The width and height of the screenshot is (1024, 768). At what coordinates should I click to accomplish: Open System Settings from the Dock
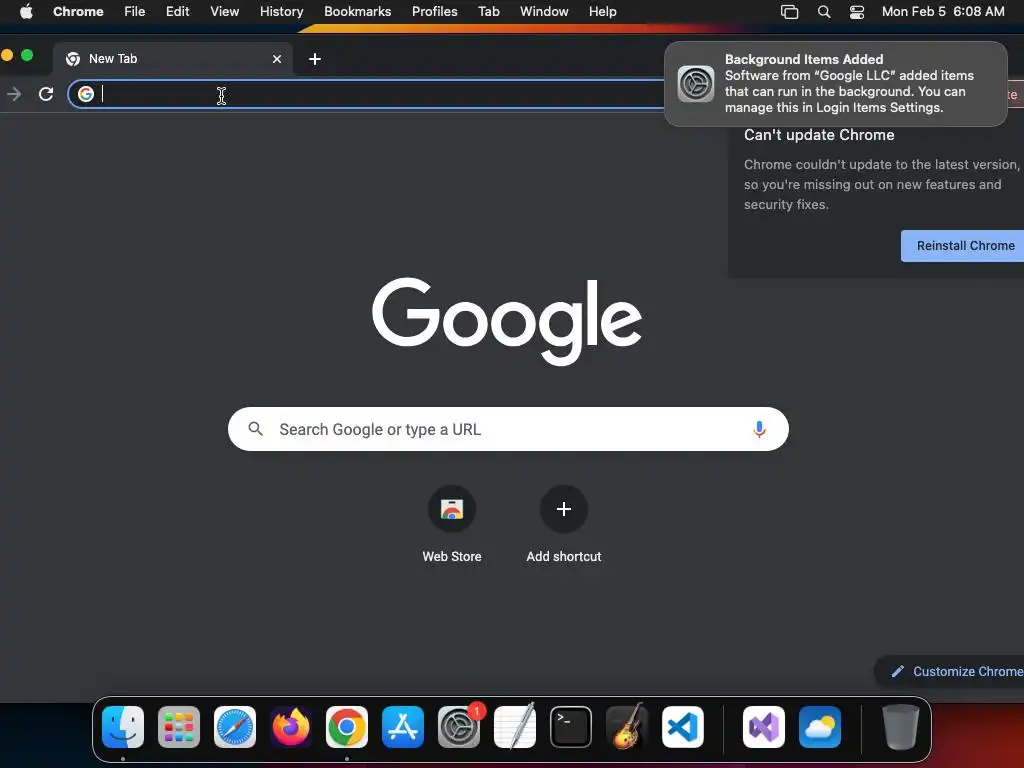click(x=459, y=727)
